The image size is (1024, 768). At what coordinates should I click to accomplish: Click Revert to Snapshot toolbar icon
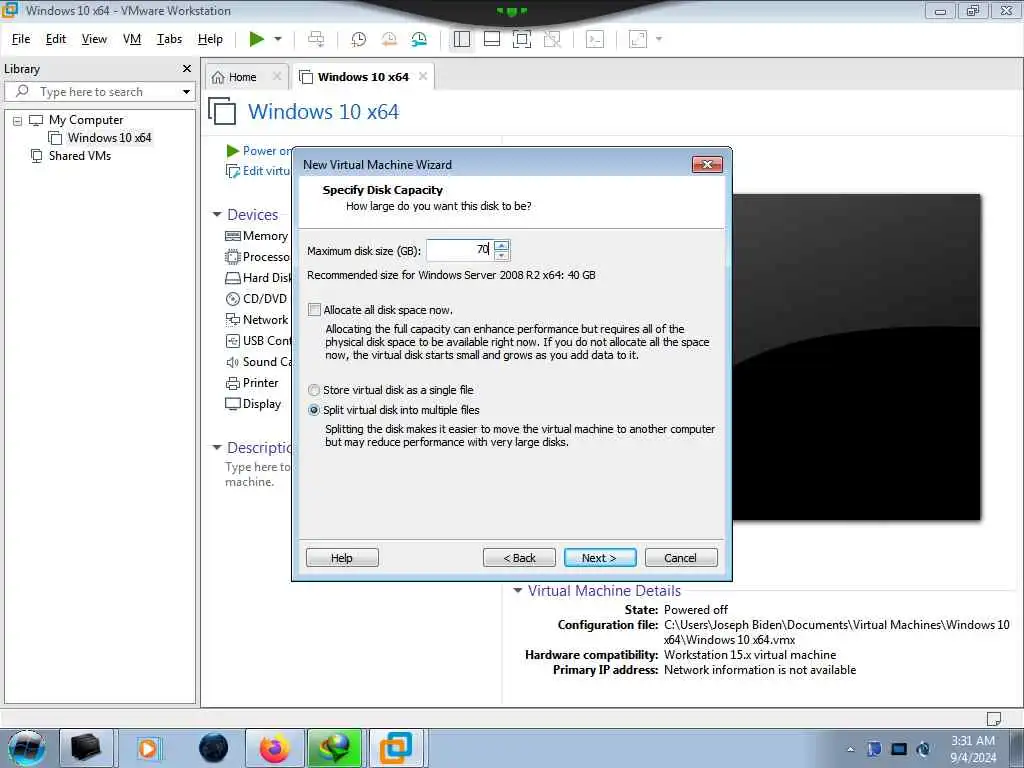(x=389, y=39)
